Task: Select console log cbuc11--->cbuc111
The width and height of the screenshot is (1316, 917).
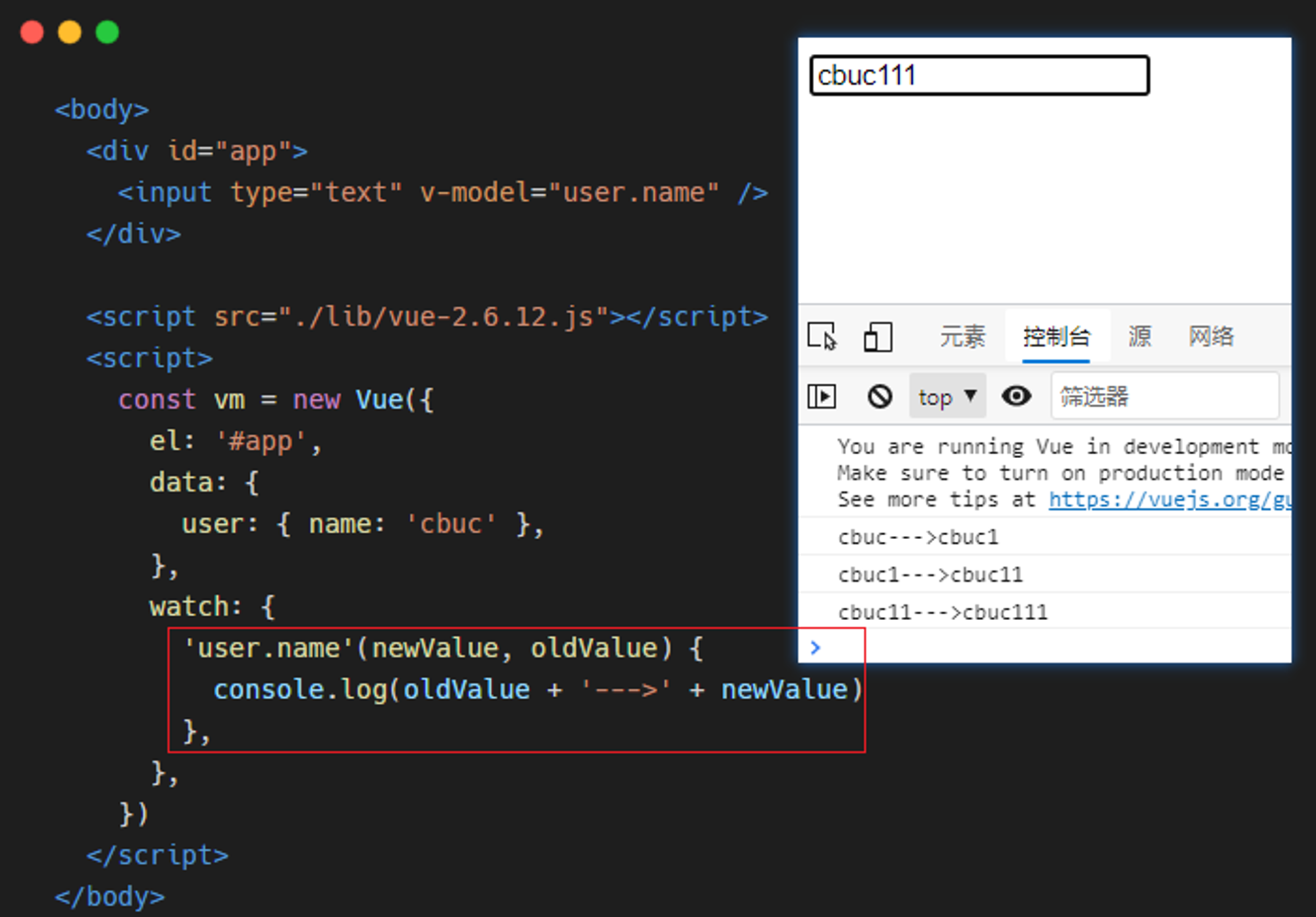Action: click(943, 612)
